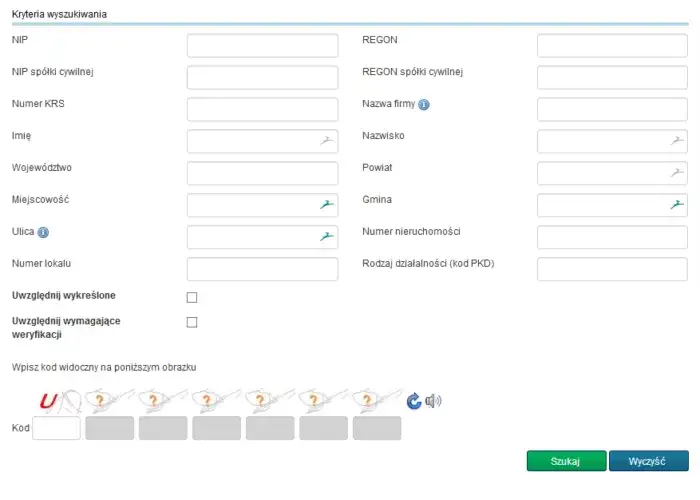Click the autocomplete icon in Nazwisko field

(677, 141)
